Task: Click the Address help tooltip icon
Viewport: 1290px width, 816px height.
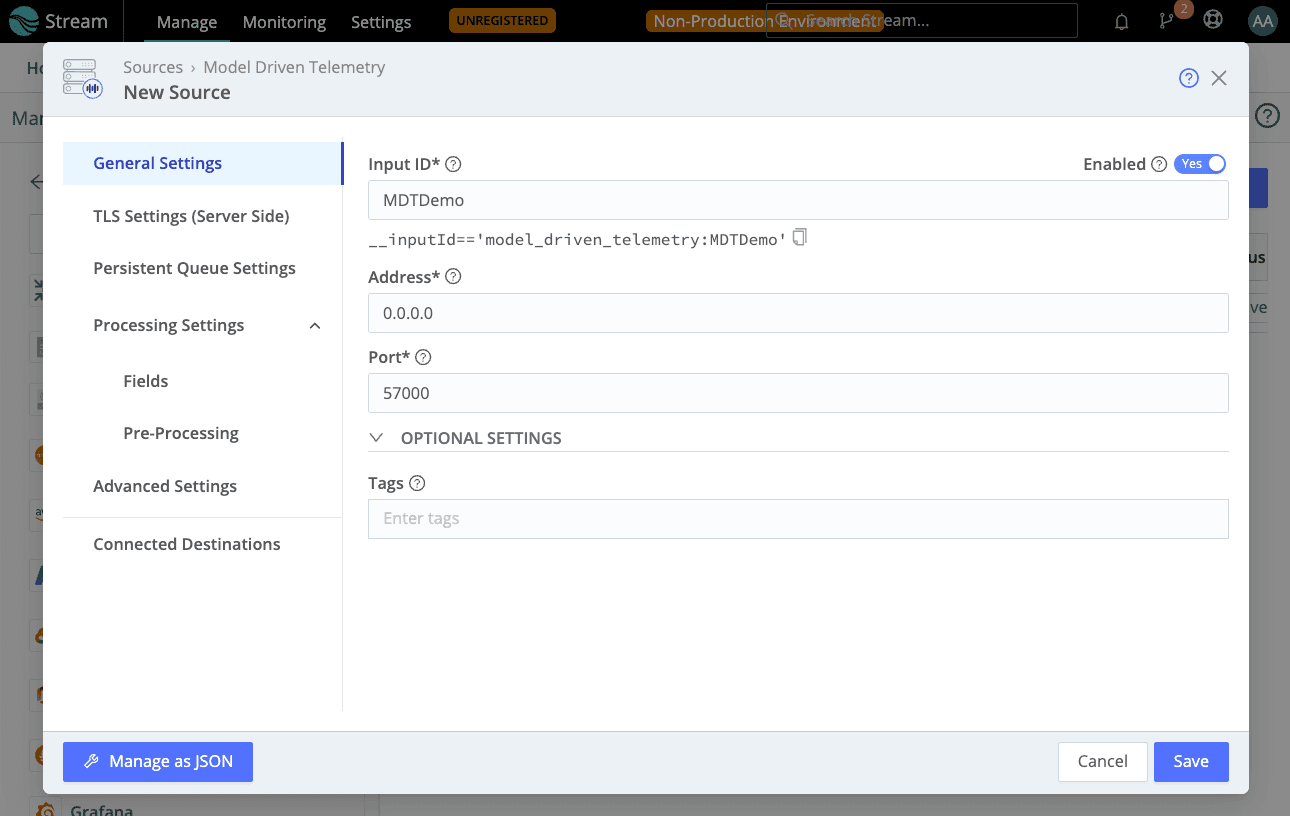Action: coord(453,277)
